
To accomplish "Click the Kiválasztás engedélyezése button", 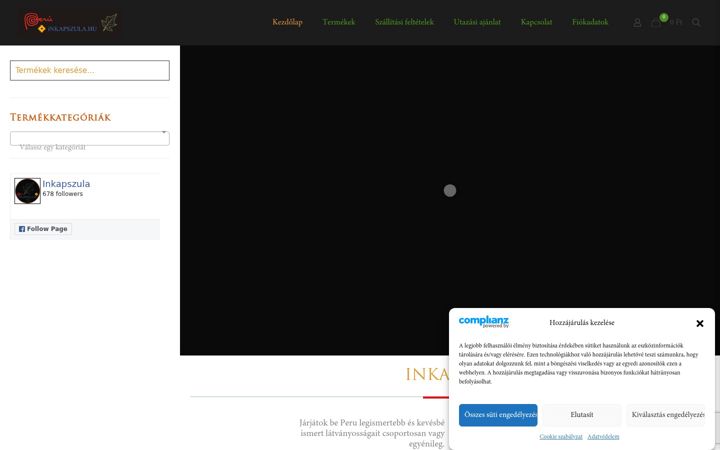I will (666, 415).
